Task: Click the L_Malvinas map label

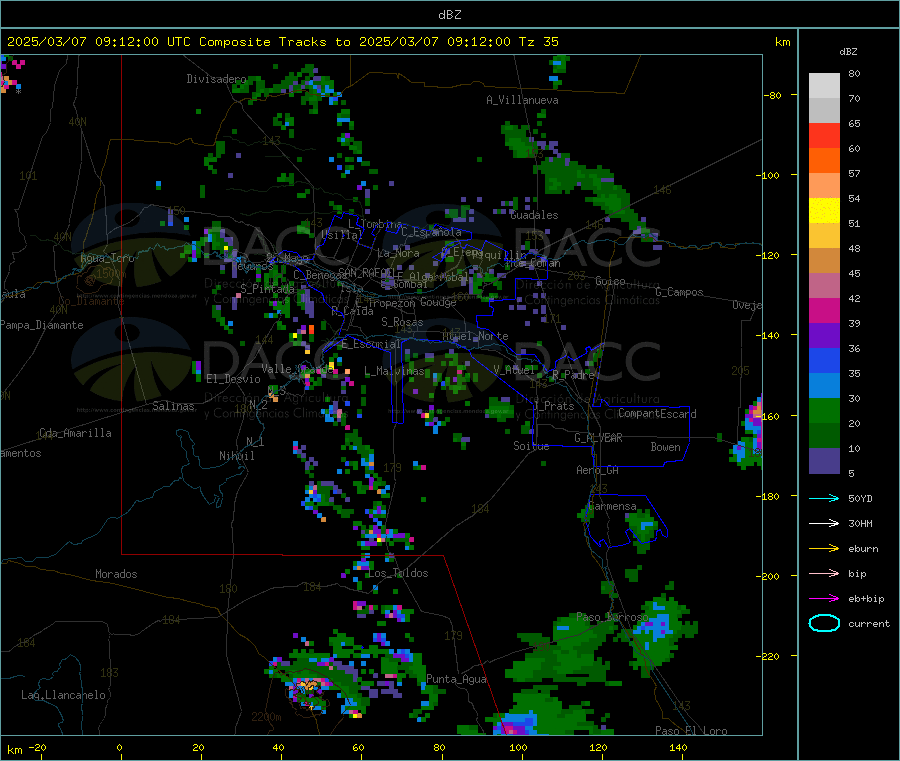Action: click(394, 372)
